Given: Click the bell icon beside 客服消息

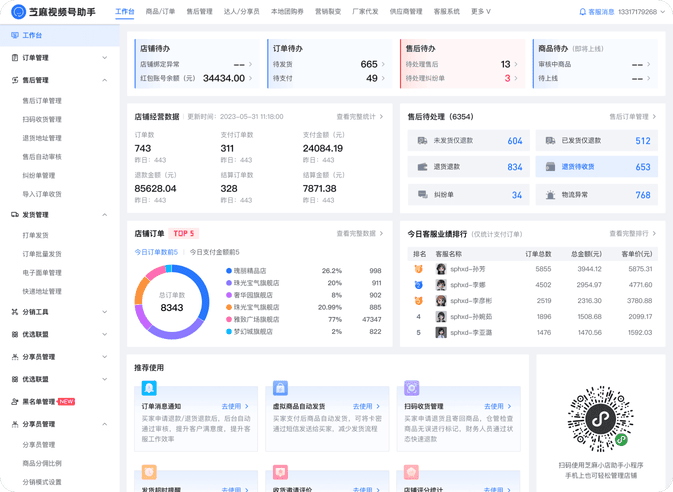Looking at the screenshot, I should (583, 12).
